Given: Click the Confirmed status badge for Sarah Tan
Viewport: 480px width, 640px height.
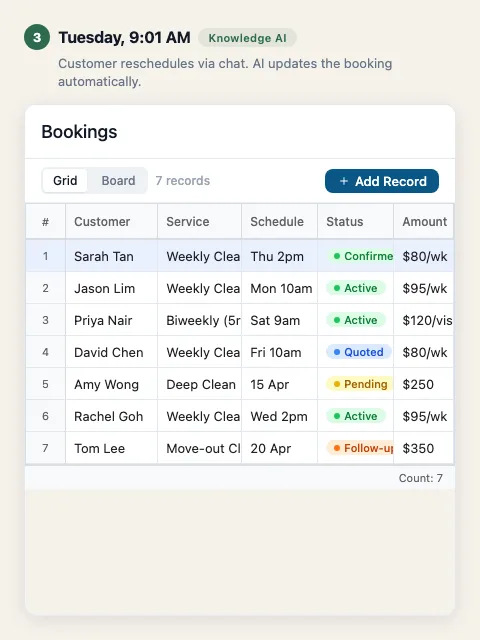Looking at the screenshot, I should 360,256.
